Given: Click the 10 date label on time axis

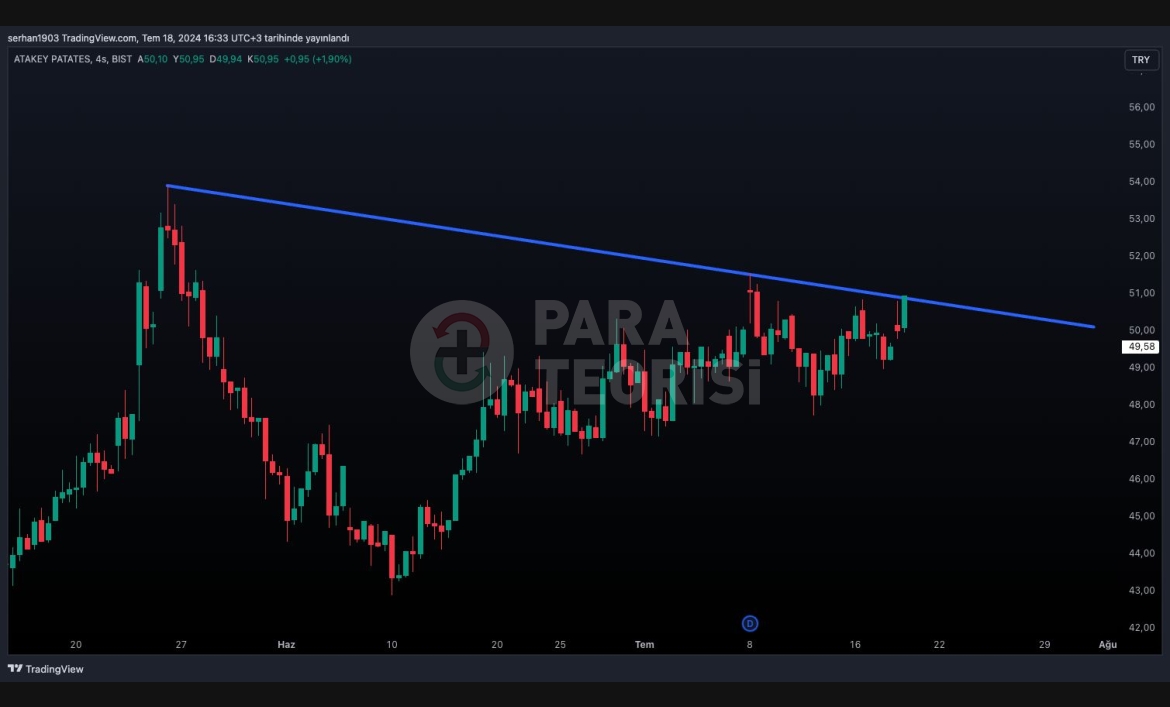Looking at the screenshot, I should pos(392,644).
